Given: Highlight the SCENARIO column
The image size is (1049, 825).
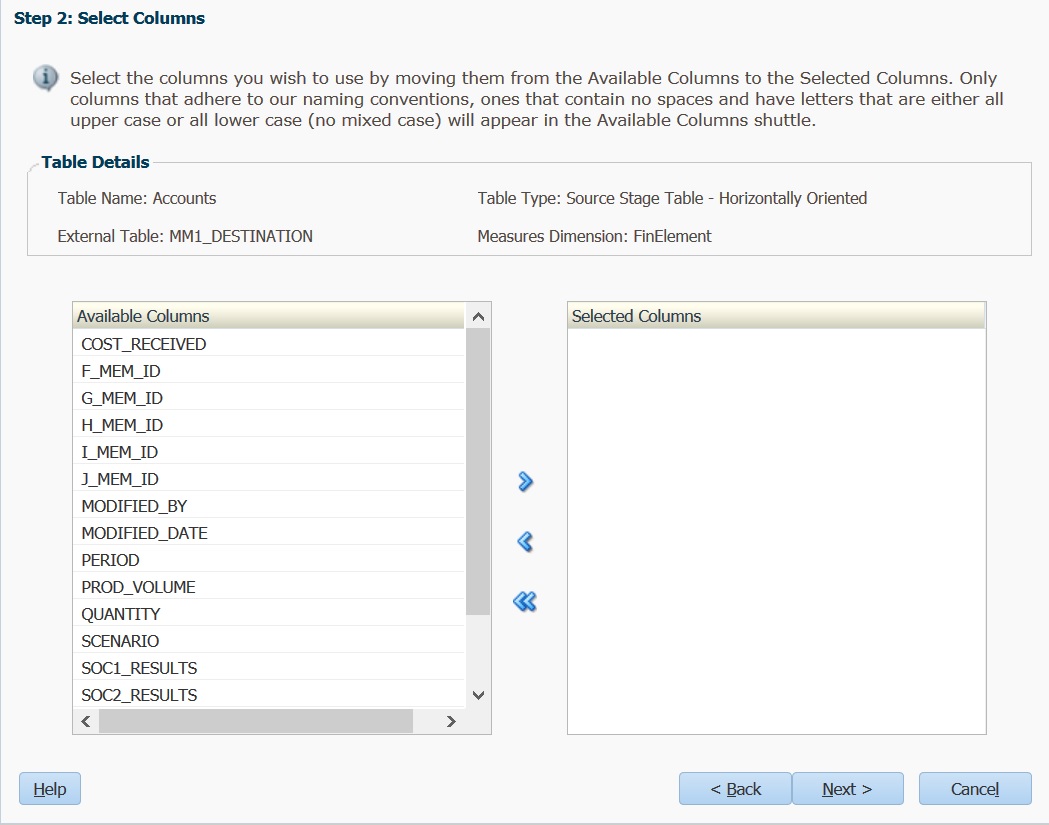Looking at the screenshot, I should tap(120, 641).
